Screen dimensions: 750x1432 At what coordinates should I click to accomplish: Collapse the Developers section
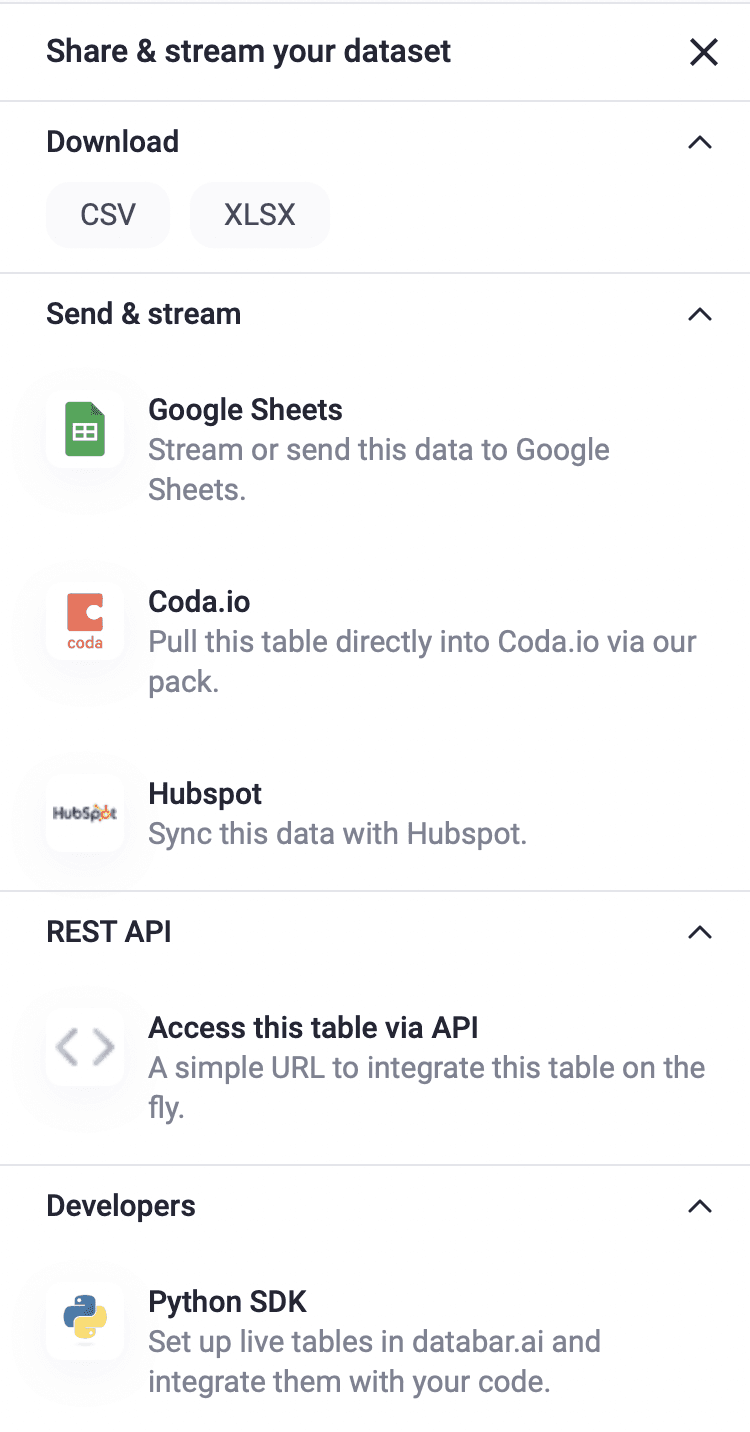pos(700,1206)
